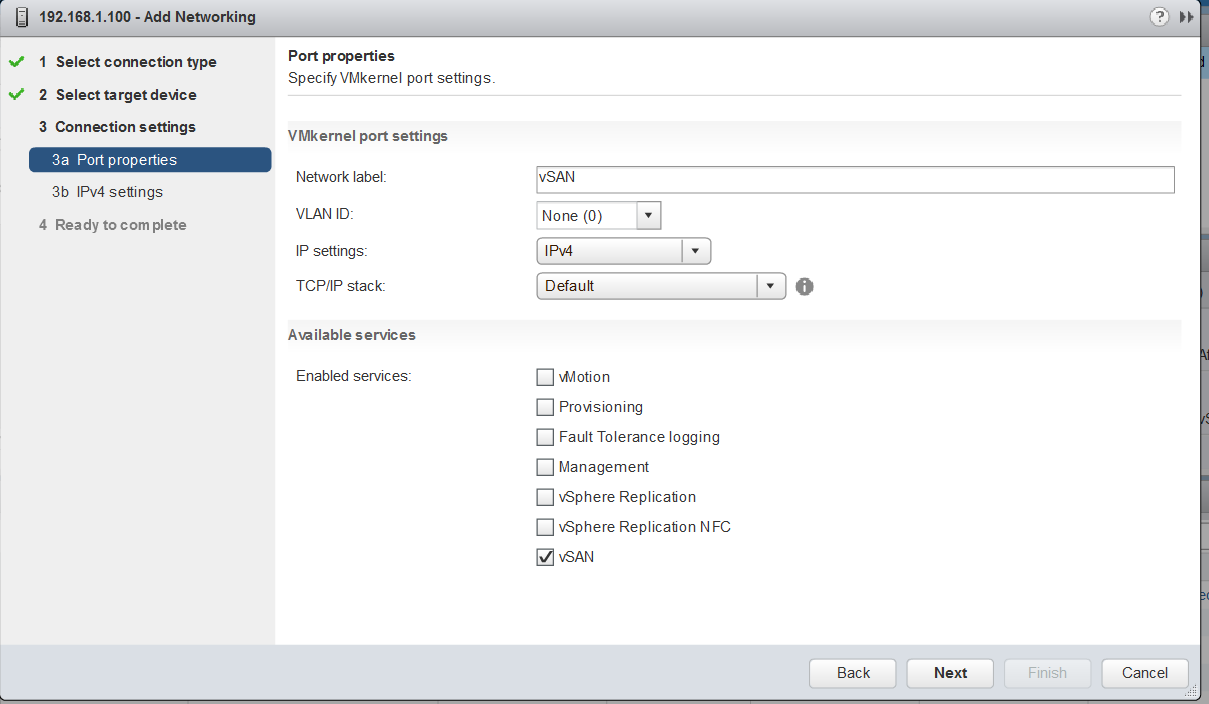
Task: Enable vSphere Replication NFC checkbox
Action: point(545,527)
